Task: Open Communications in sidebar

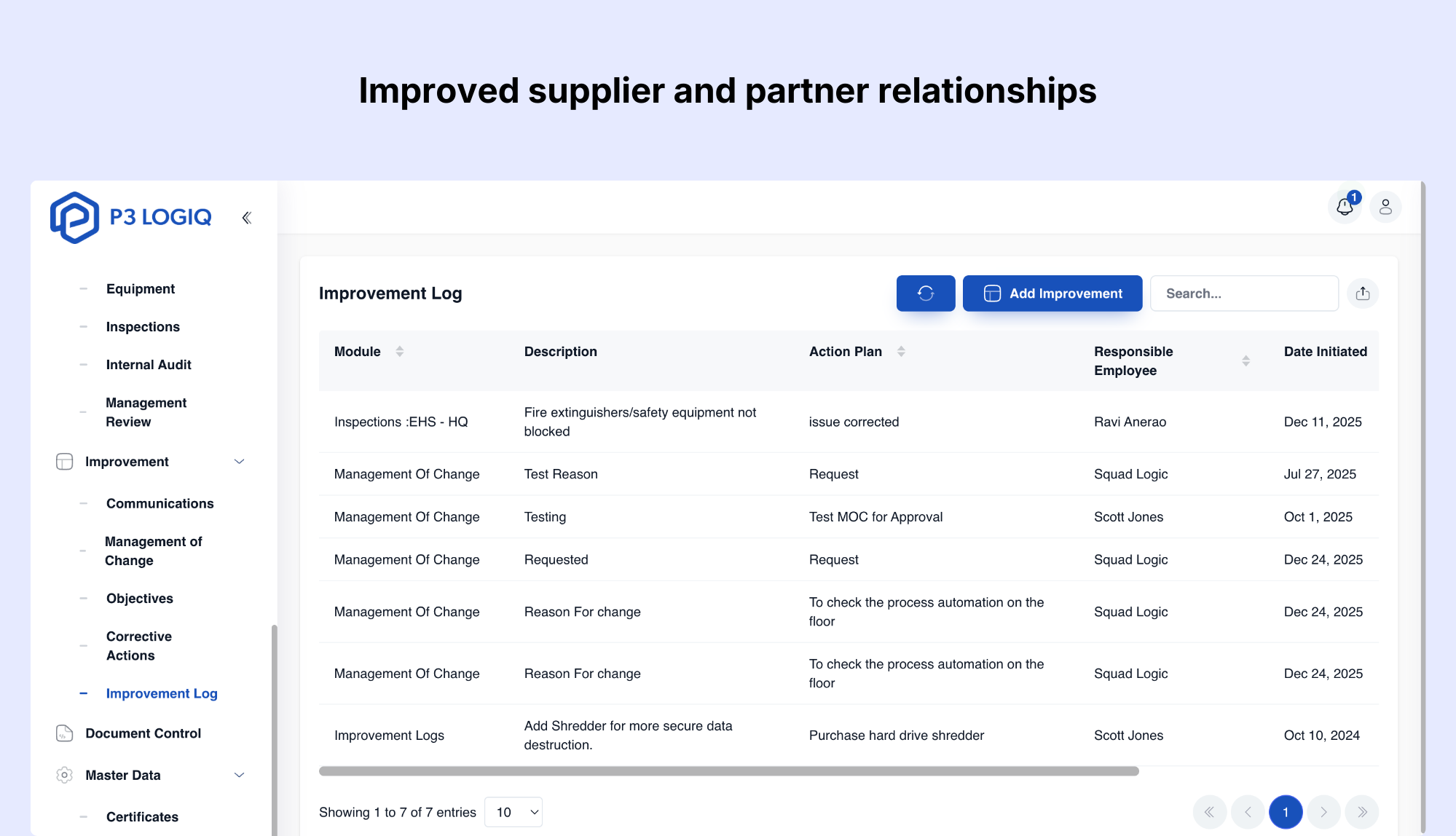Action: [x=160, y=504]
